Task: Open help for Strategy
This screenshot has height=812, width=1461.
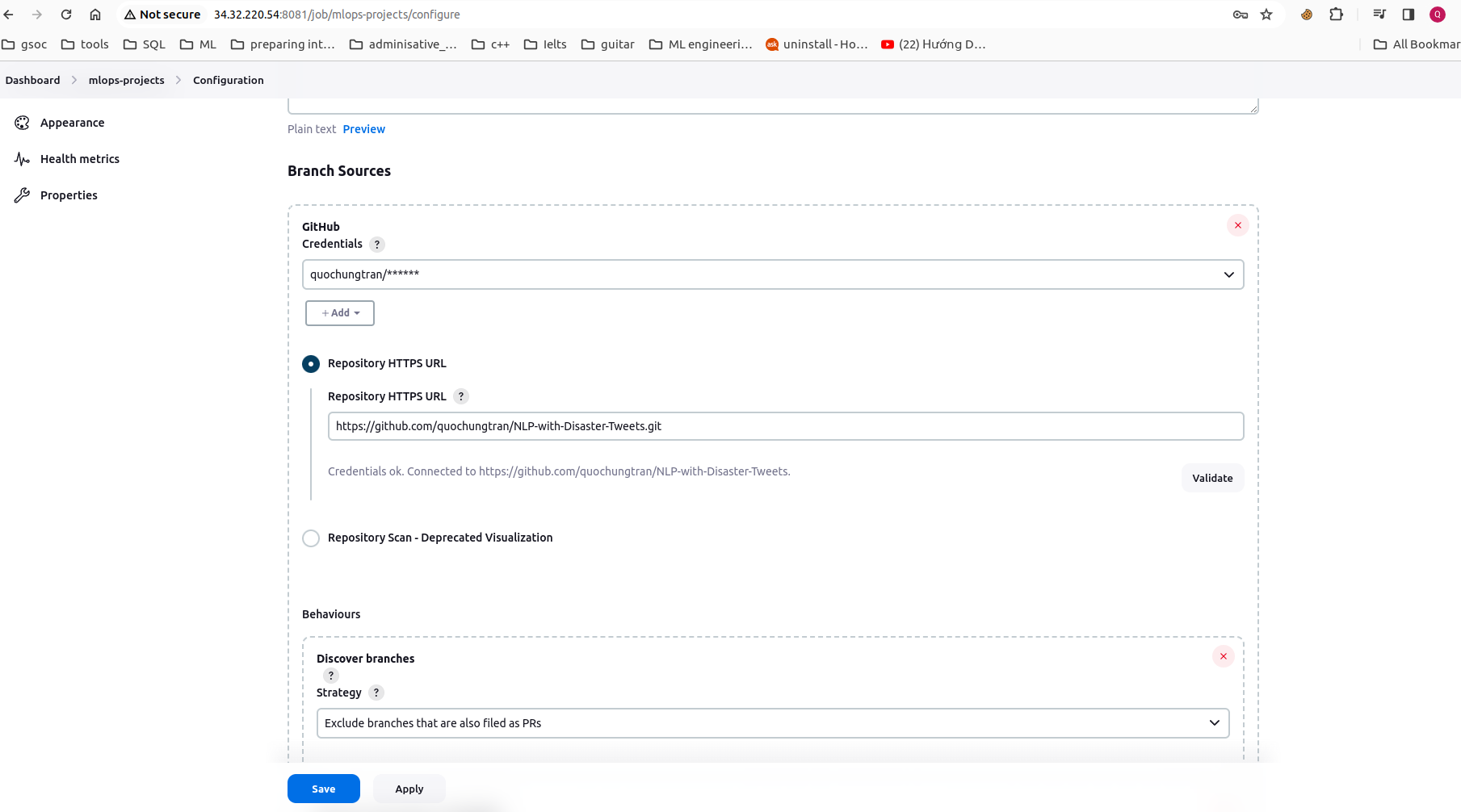Action: coord(376,693)
